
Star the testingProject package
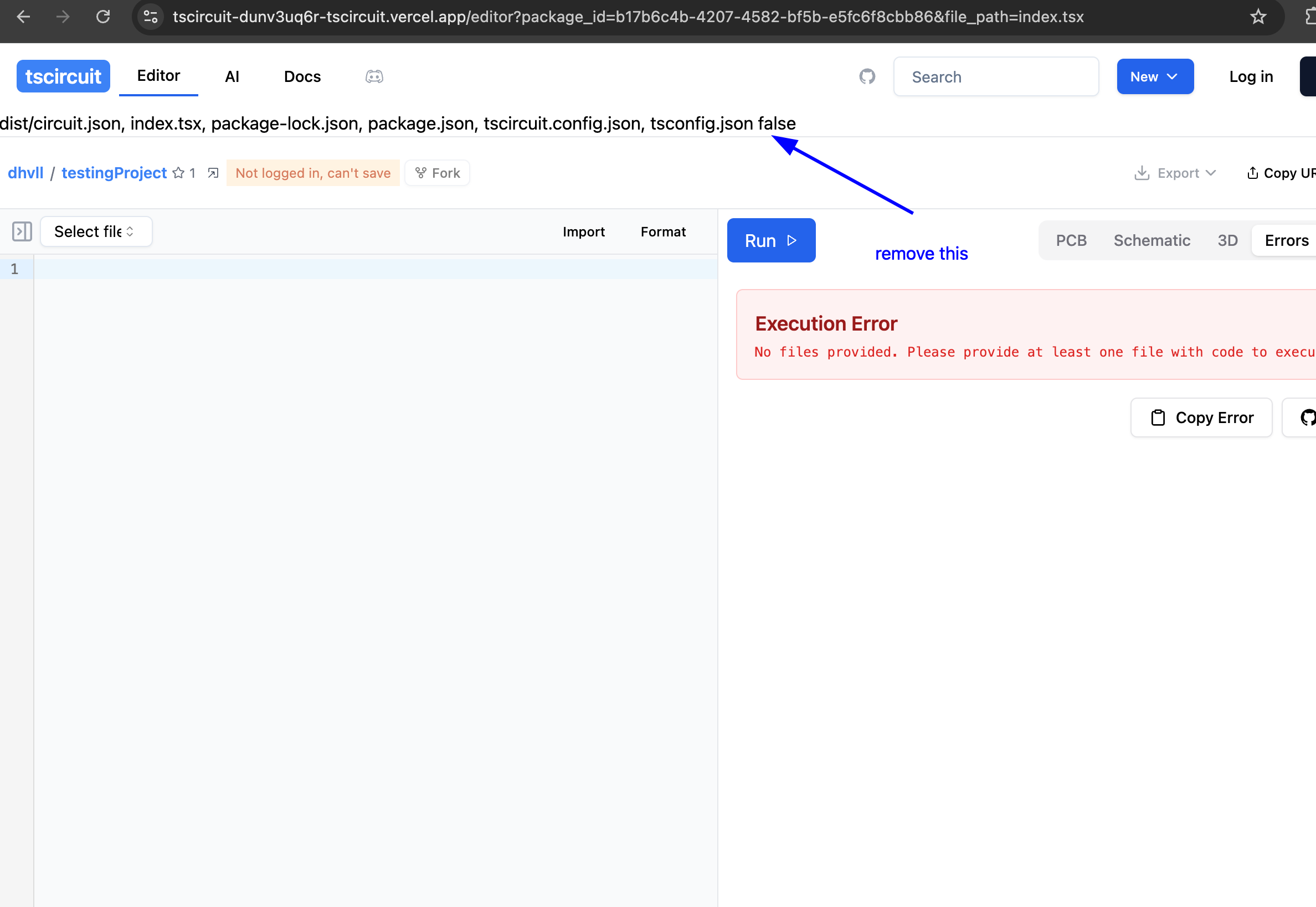point(178,173)
